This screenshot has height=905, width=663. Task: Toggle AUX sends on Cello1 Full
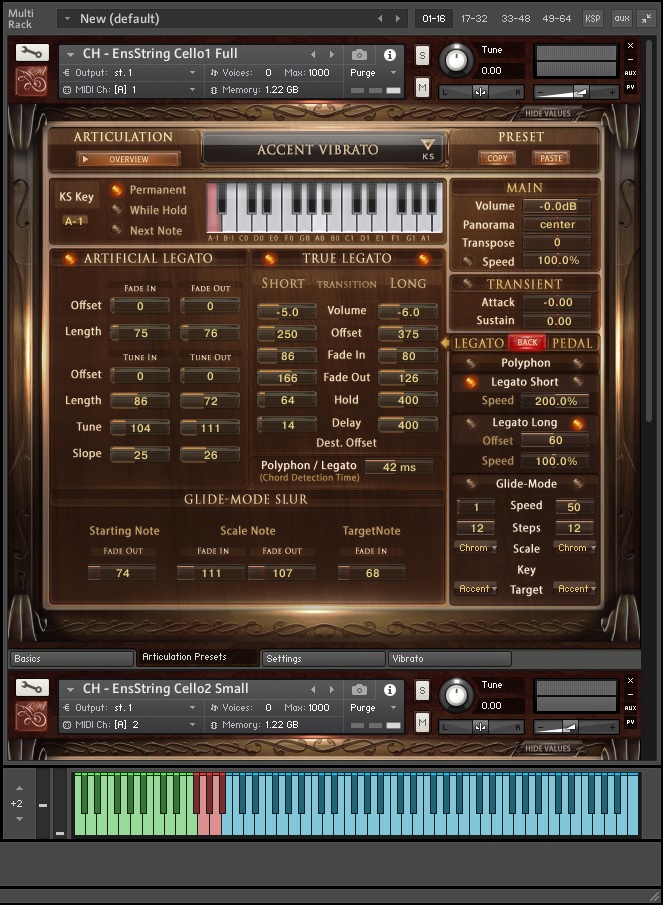click(630, 73)
